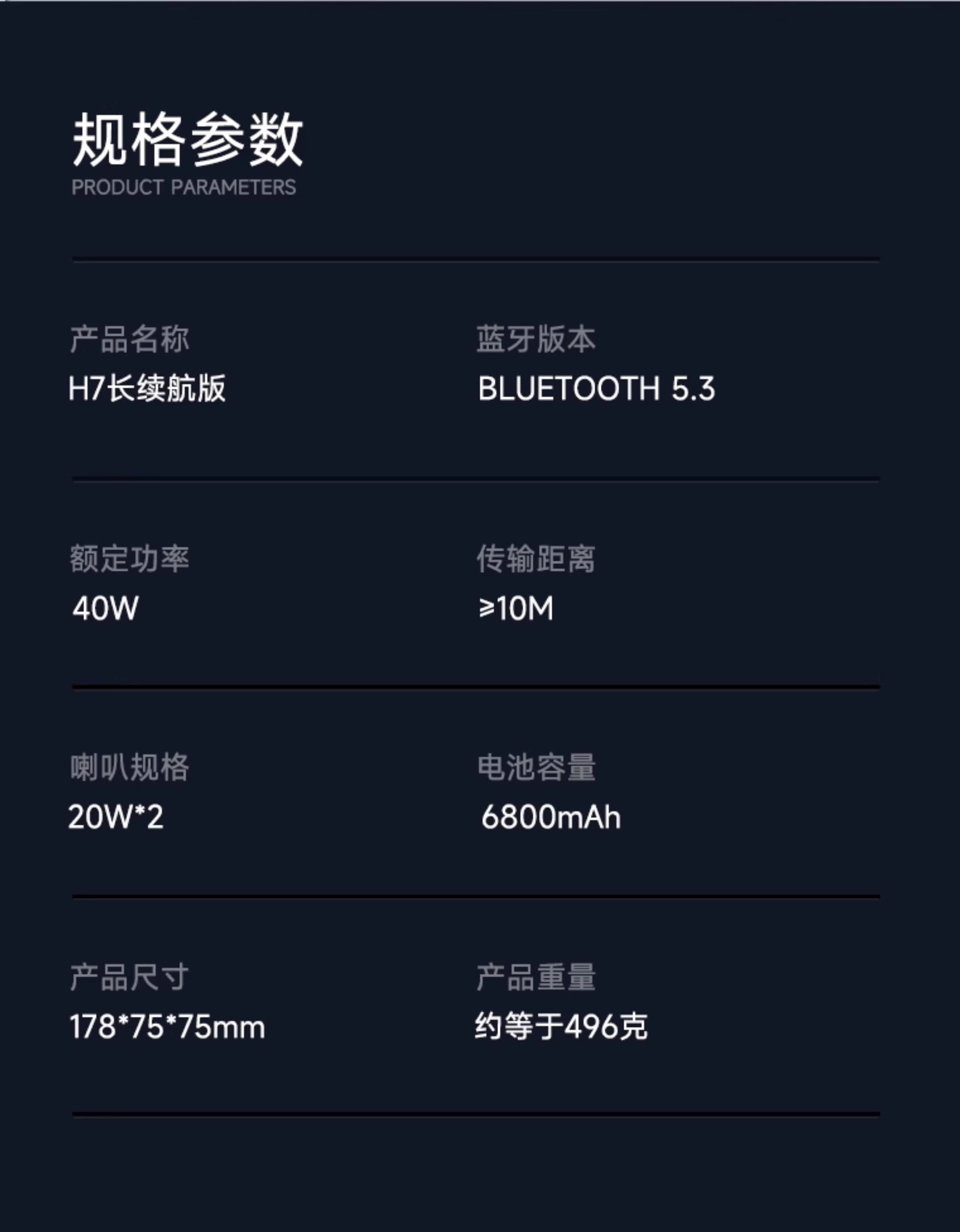Image resolution: width=960 pixels, height=1232 pixels.
Task: Select the 产品尺寸 label
Action: (129, 977)
